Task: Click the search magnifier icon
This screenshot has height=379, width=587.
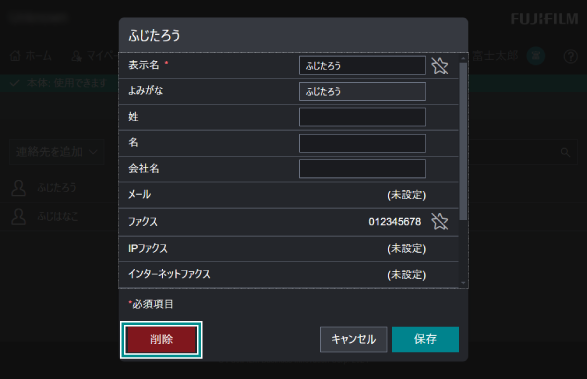Action: [565, 152]
